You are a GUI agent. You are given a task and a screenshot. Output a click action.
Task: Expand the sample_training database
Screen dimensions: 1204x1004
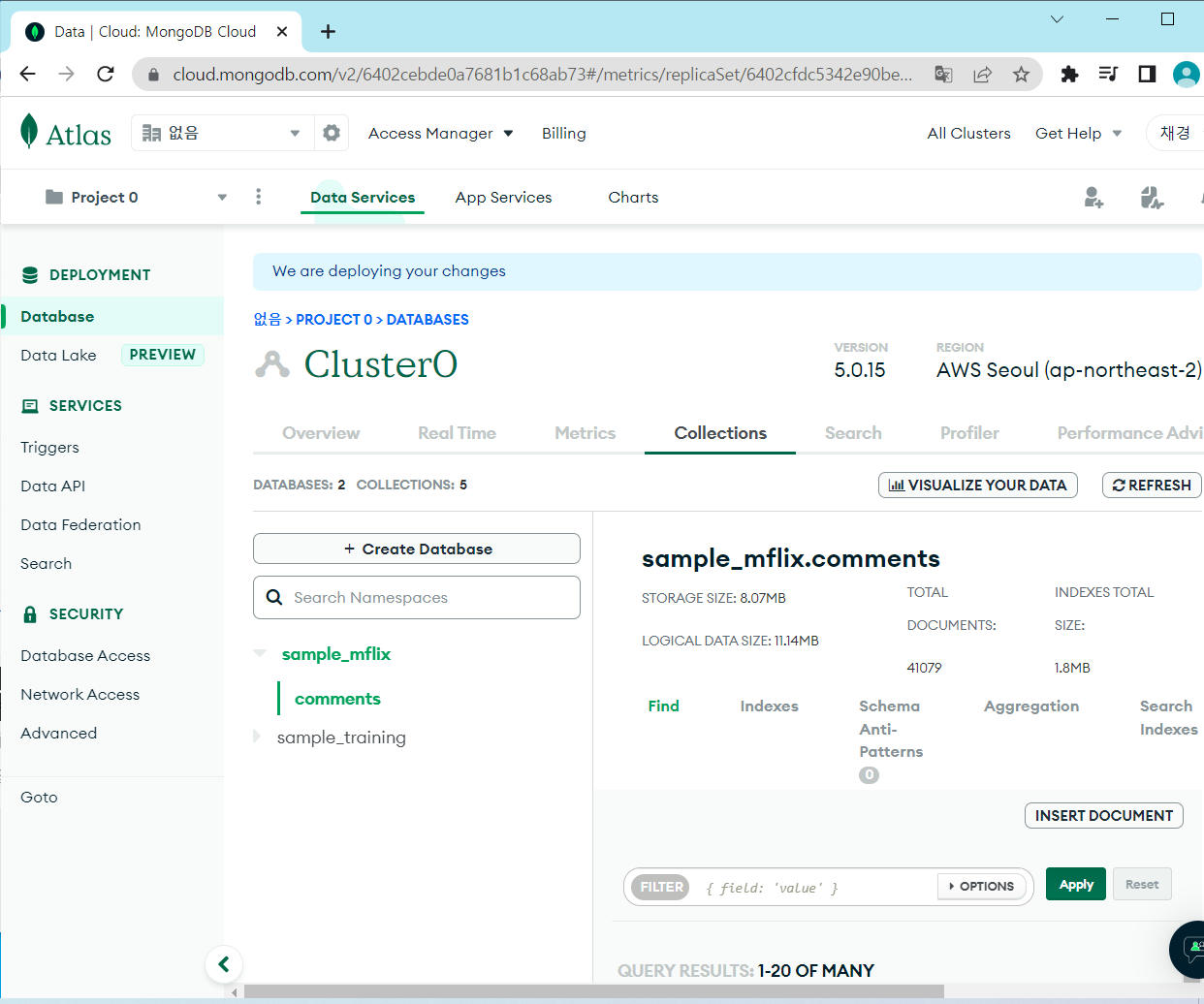pos(257,737)
